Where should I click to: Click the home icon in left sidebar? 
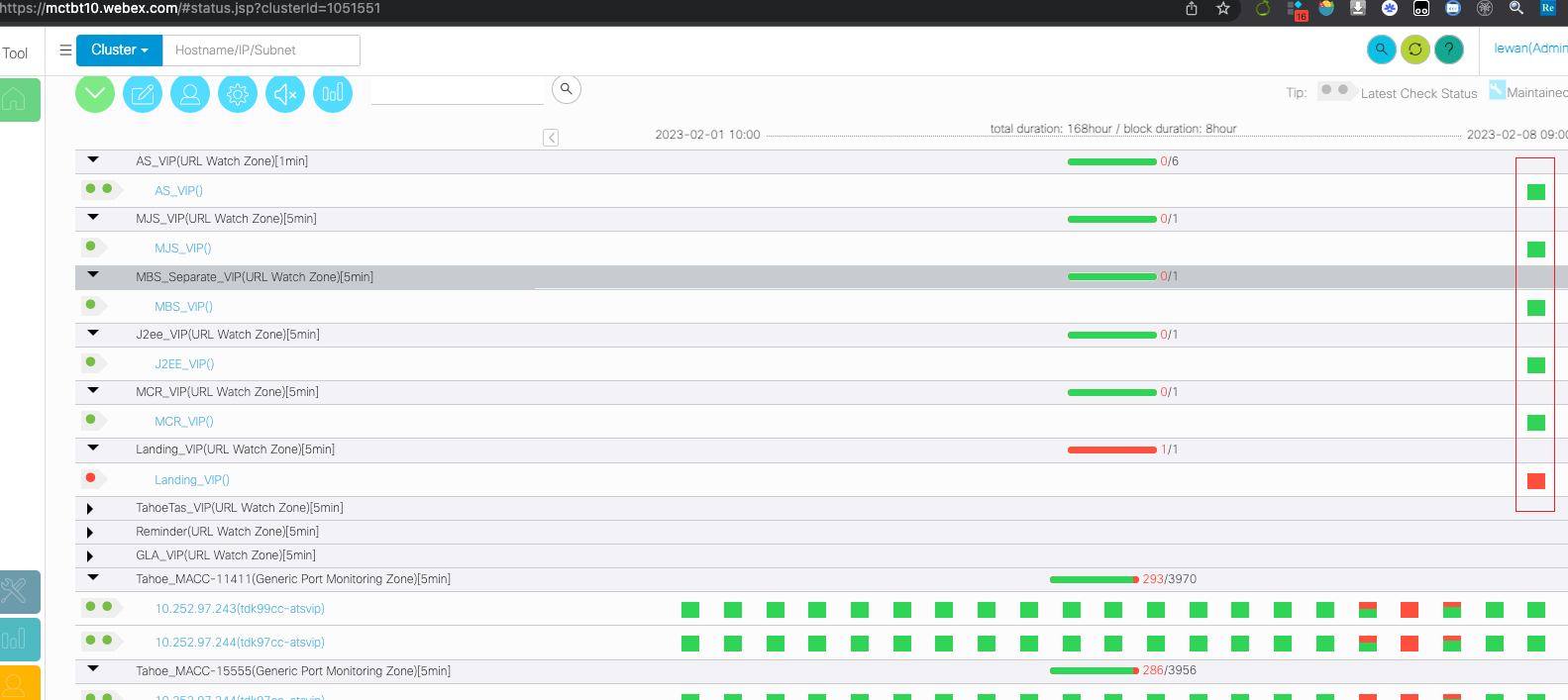click(x=16, y=99)
